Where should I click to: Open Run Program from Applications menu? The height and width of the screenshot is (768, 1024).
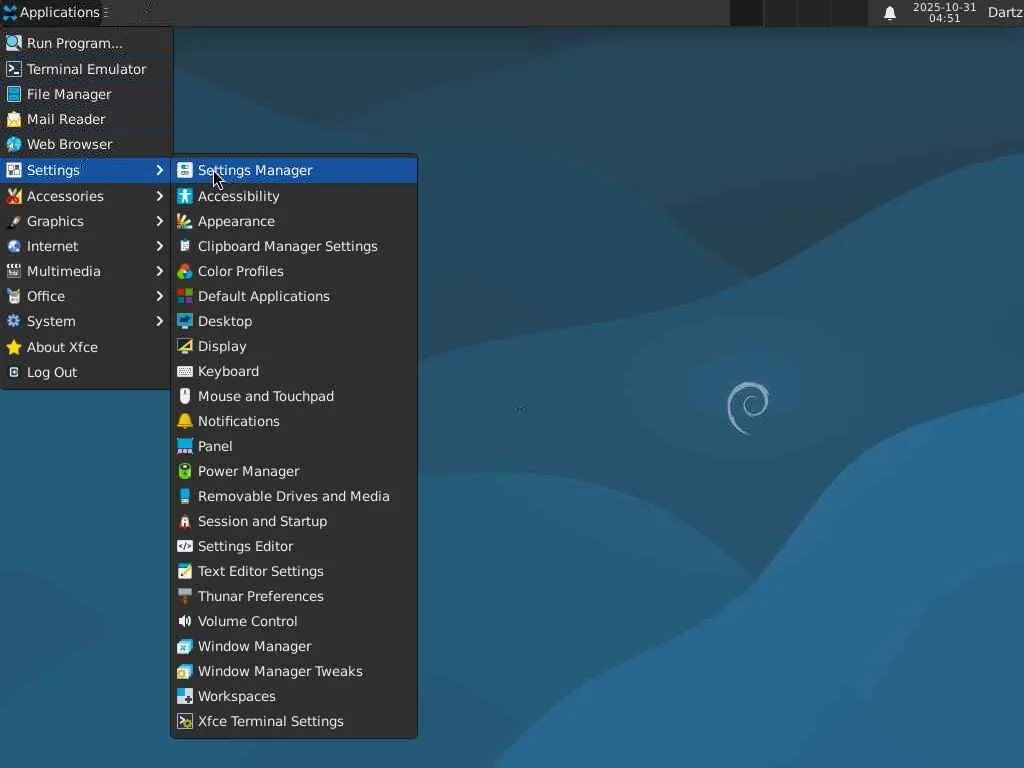(x=86, y=43)
